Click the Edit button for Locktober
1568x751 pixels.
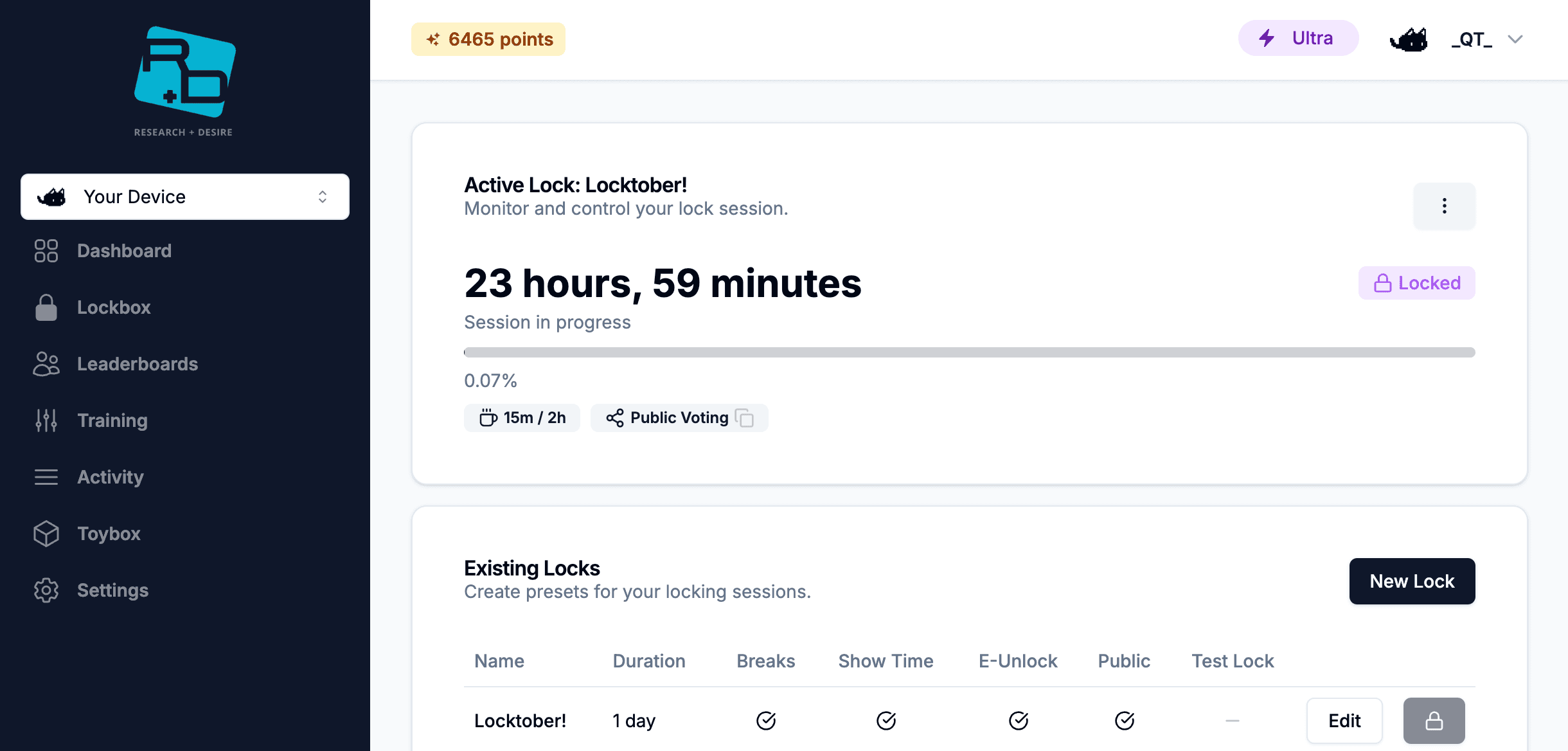click(1345, 720)
